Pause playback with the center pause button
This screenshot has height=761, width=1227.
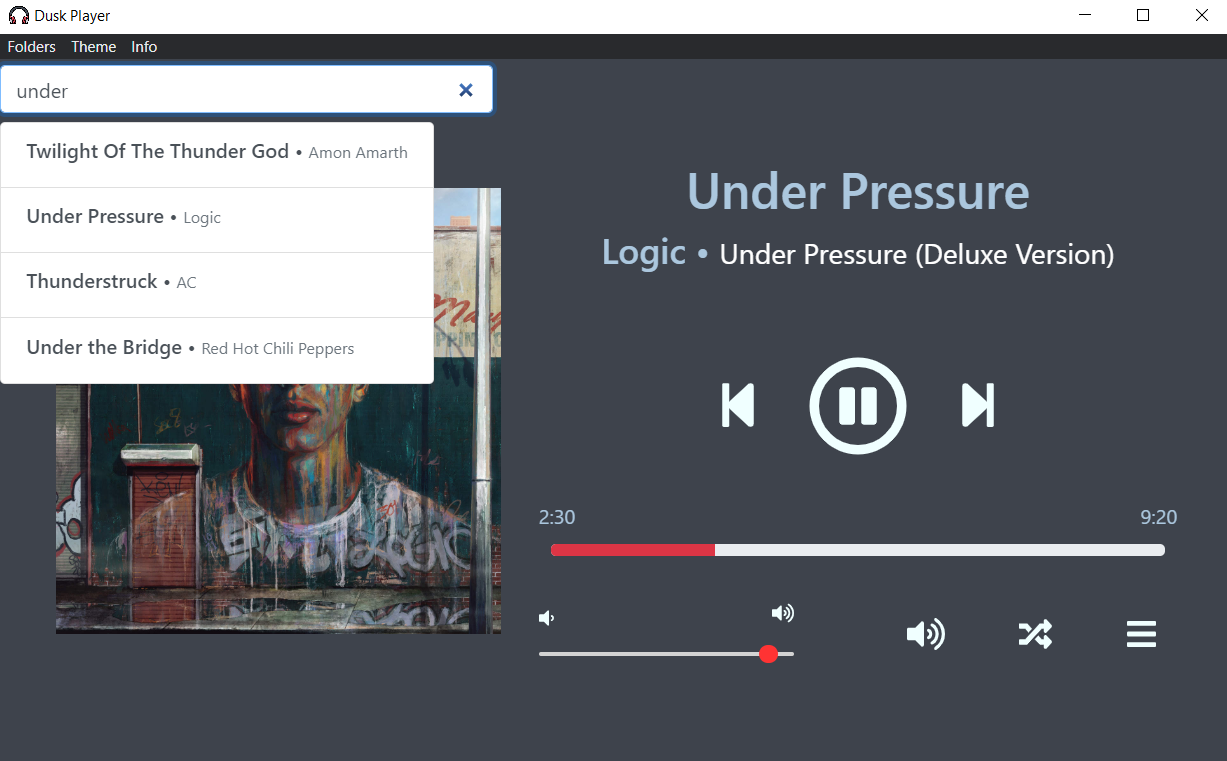point(857,405)
